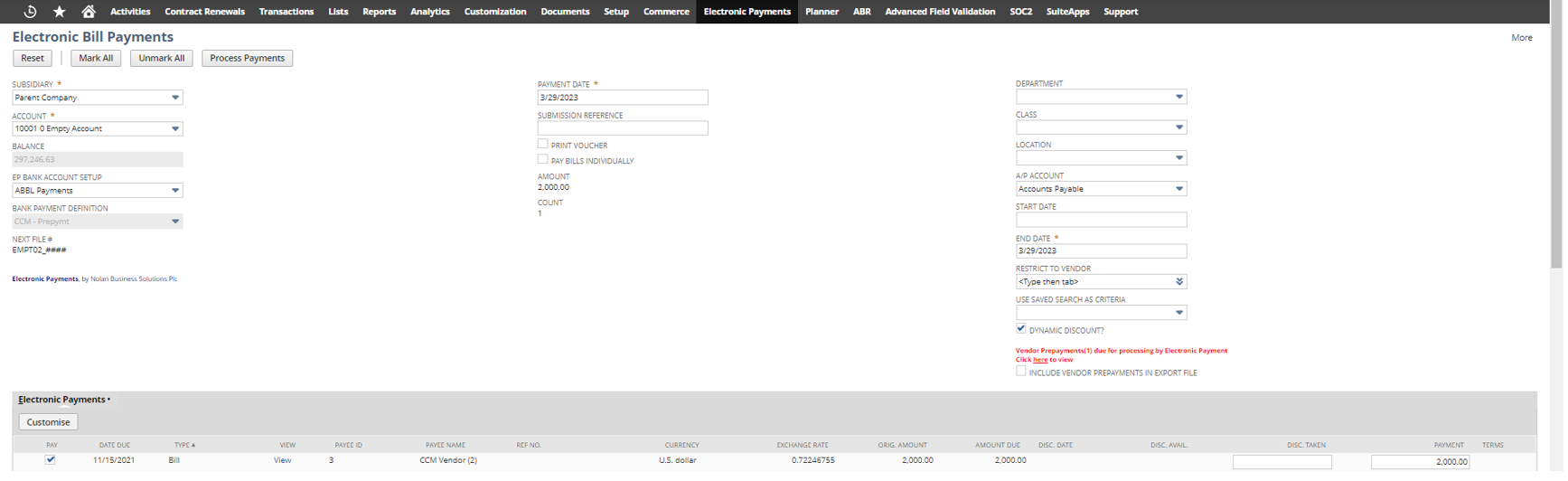Expand the EP Bank Account Setup dropdown
This screenshot has width=1568, height=481.
pyautogui.click(x=175, y=191)
